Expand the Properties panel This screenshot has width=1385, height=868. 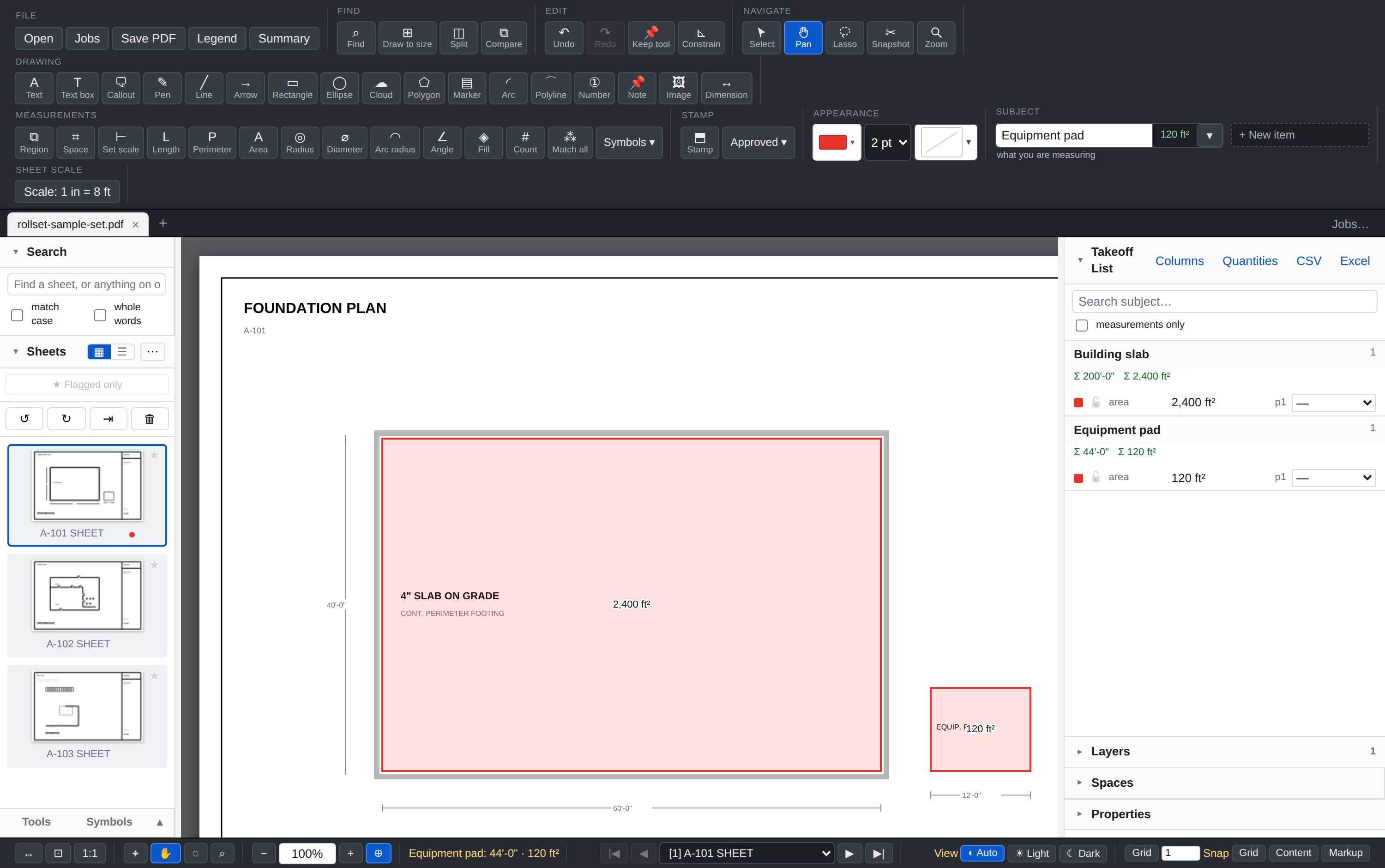click(x=1224, y=814)
